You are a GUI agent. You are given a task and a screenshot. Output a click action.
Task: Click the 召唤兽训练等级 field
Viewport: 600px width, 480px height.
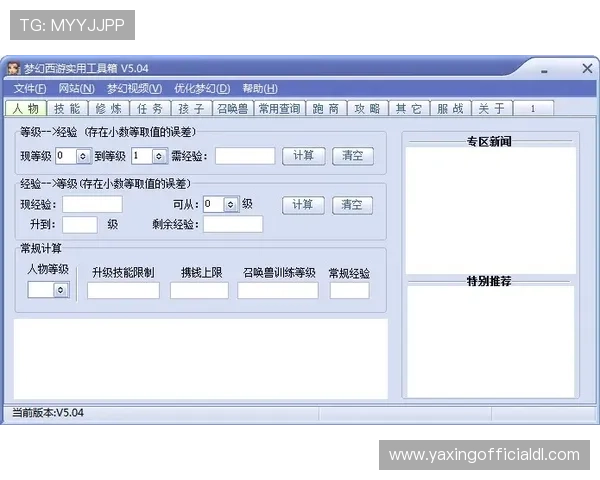click(x=278, y=291)
